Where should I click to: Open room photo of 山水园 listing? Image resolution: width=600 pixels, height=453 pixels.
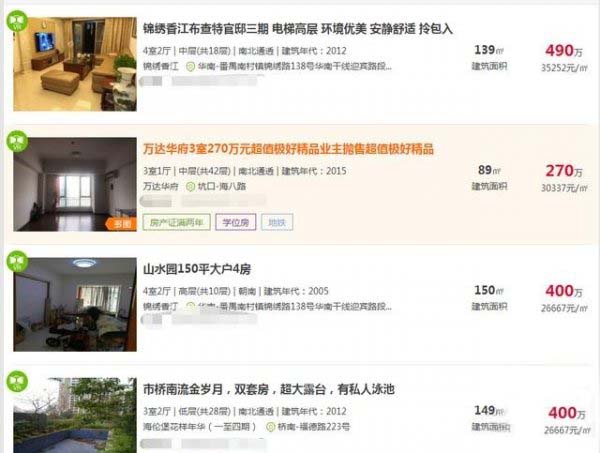click(x=75, y=305)
